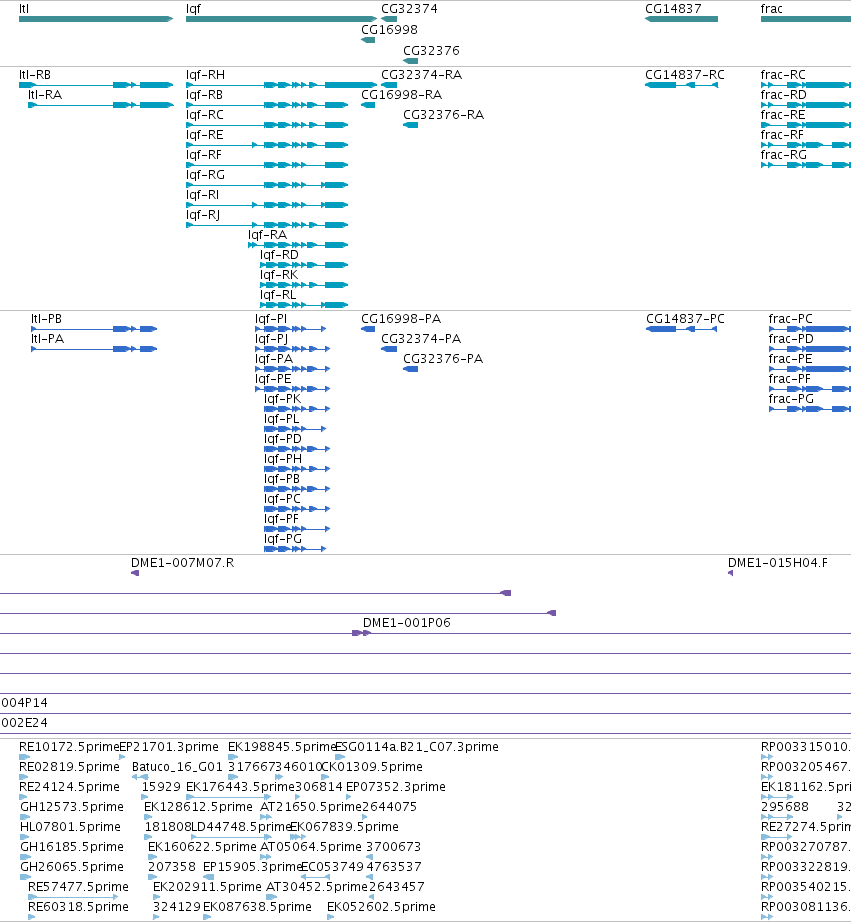Click the 002E24 clone label

click(x=25, y=723)
